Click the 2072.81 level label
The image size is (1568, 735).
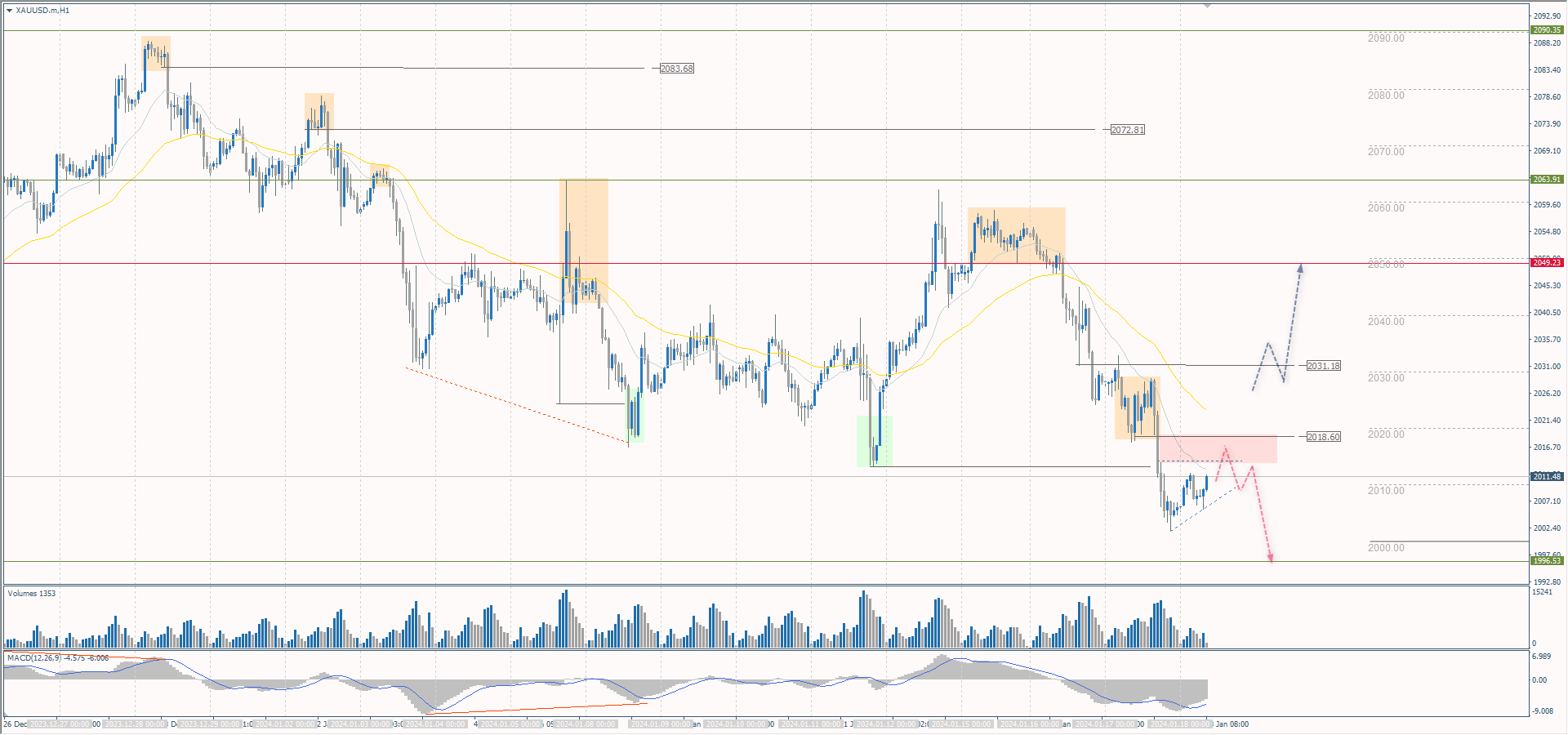(1128, 130)
